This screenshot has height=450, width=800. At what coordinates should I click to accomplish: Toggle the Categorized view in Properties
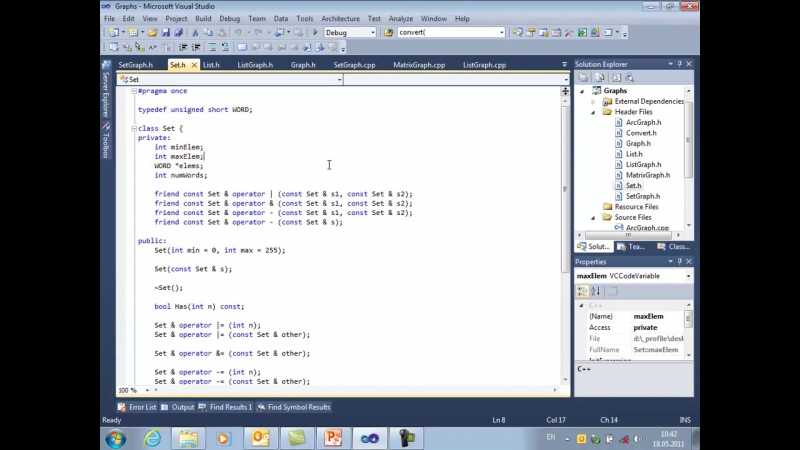click(582, 291)
